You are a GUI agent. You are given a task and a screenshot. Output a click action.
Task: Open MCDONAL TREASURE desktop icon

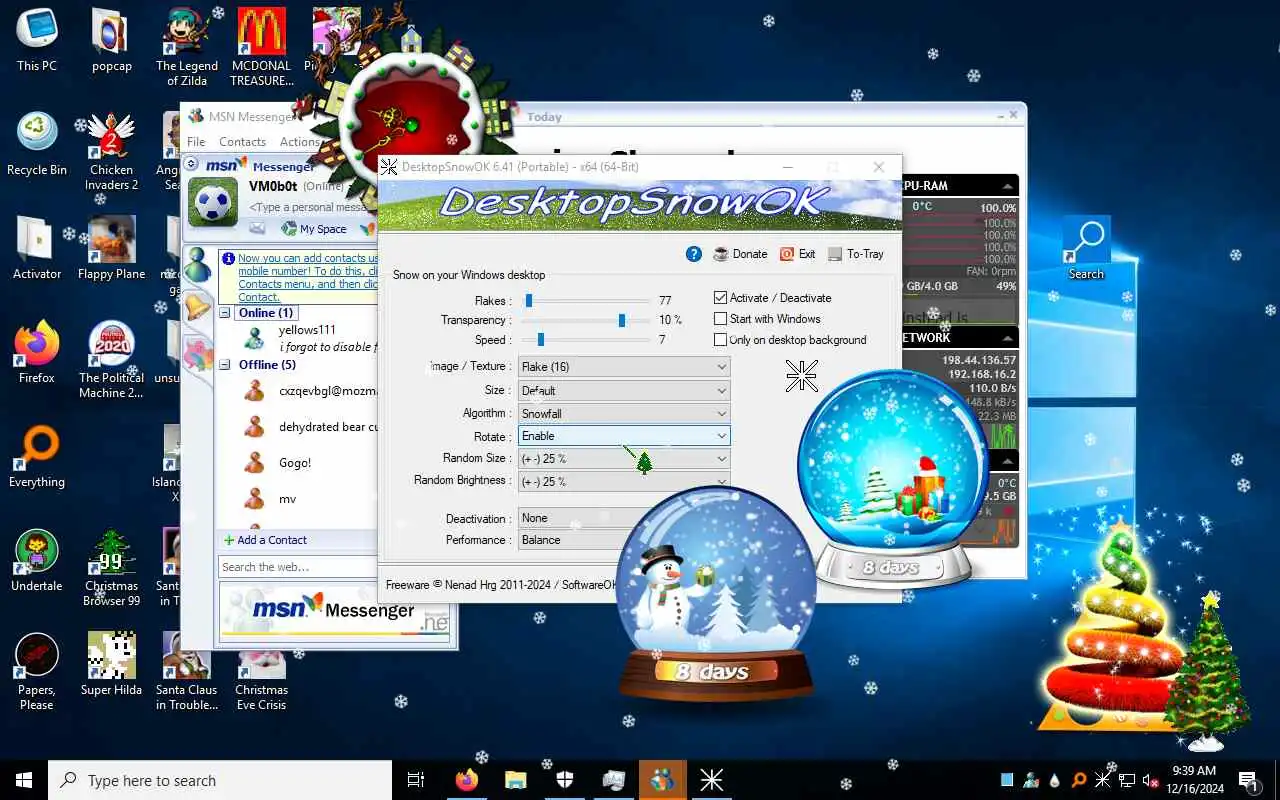tap(262, 47)
